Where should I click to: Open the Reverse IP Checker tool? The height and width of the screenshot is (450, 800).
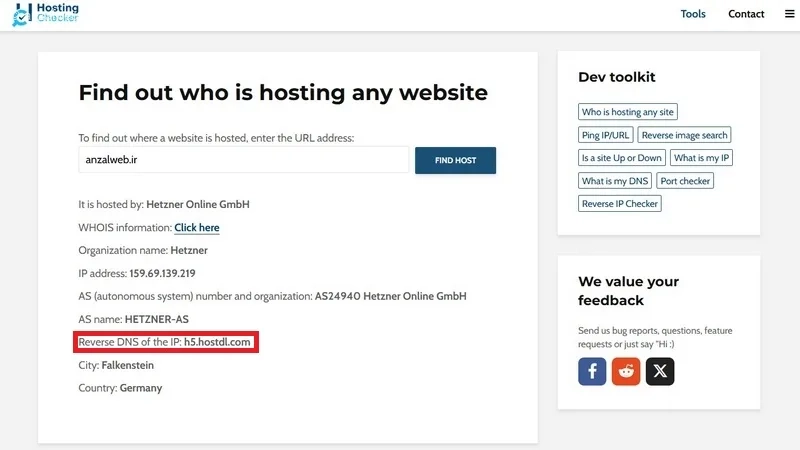coord(619,204)
